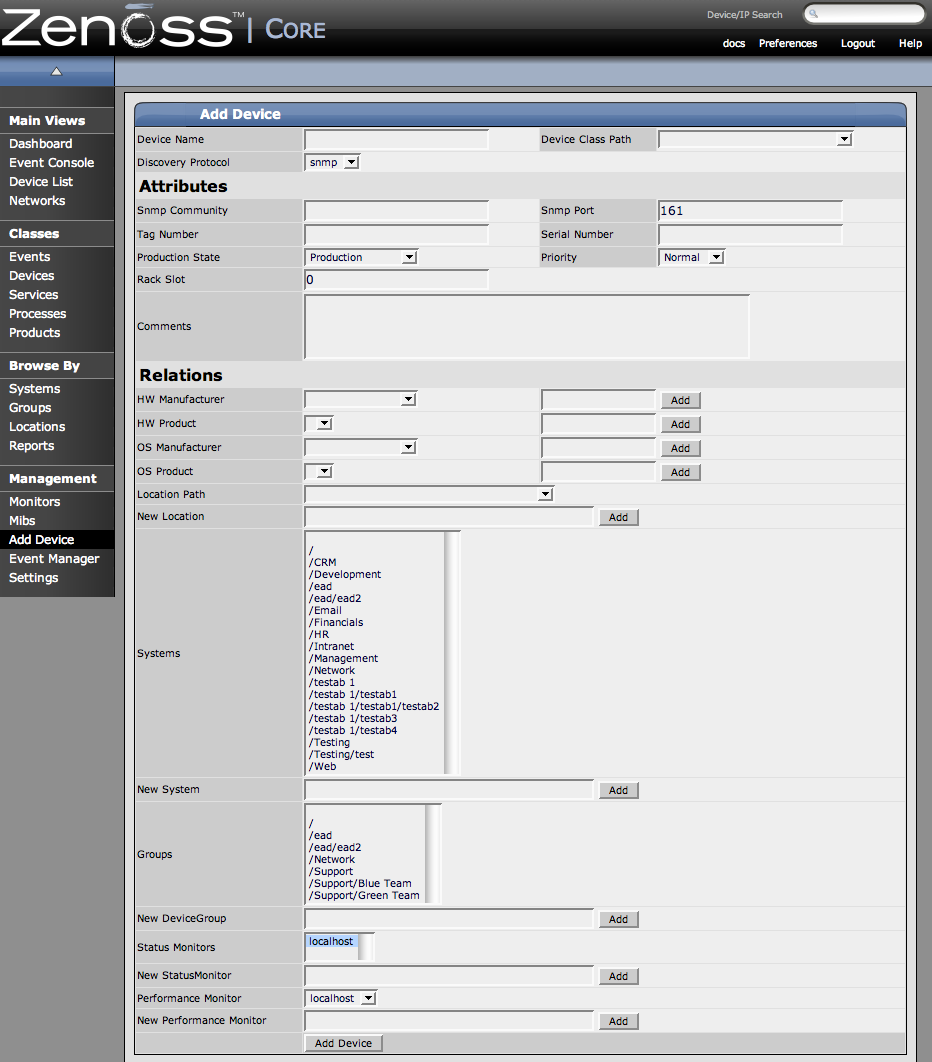Click the search magnifier icon
The height and width of the screenshot is (1062, 932).
click(x=815, y=14)
